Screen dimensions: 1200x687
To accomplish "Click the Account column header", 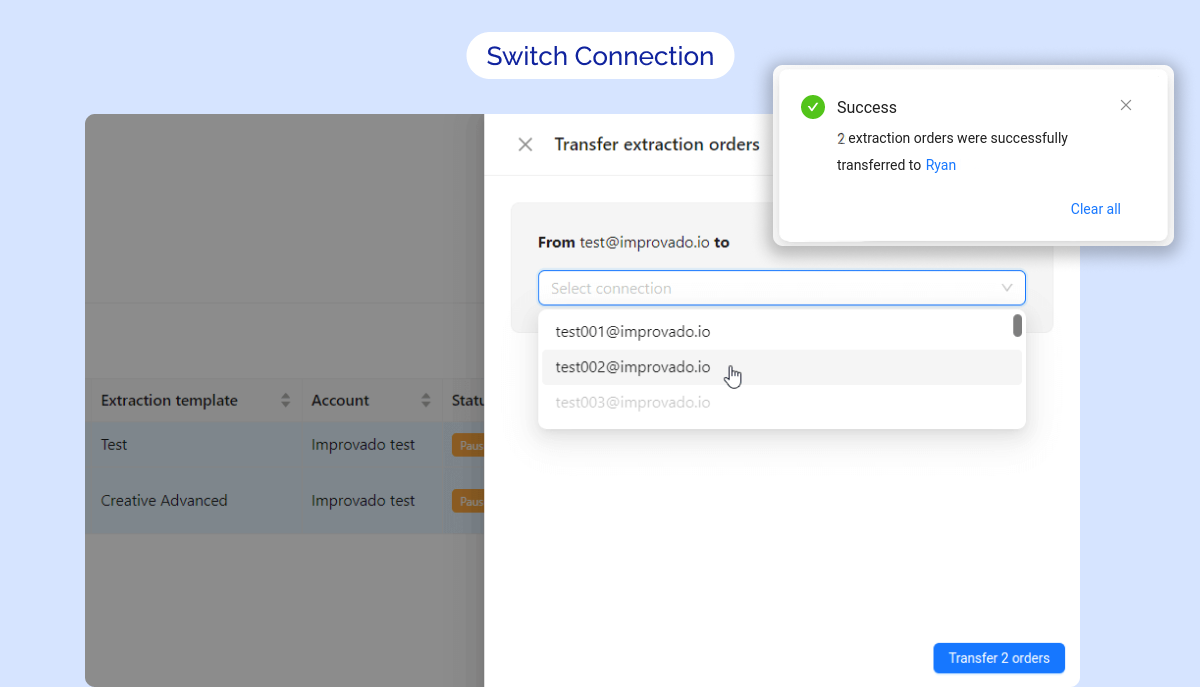I will pos(340,401).
